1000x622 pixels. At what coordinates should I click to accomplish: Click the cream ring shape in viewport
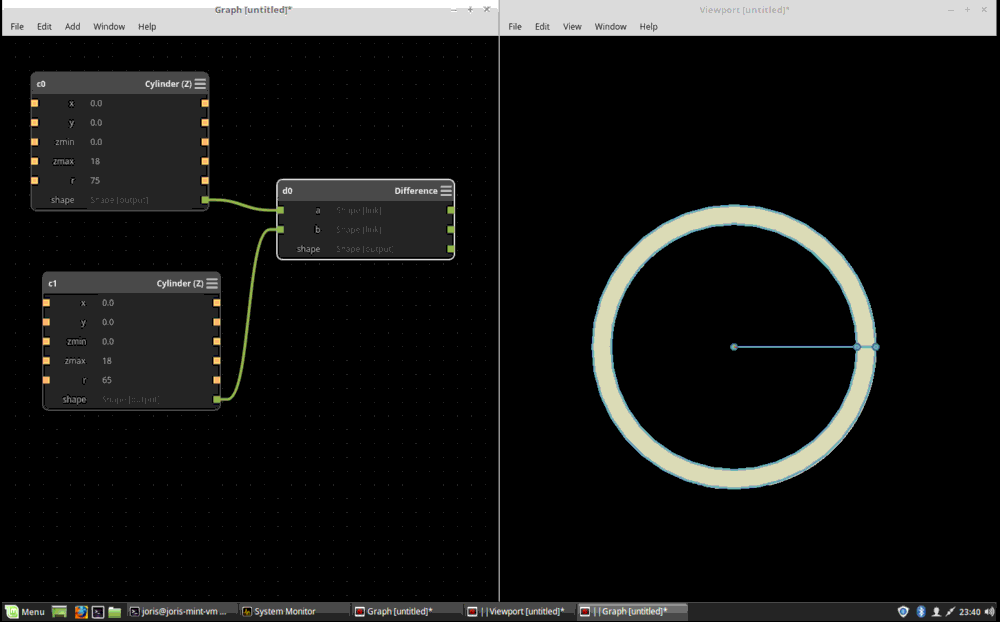[734, 215]
